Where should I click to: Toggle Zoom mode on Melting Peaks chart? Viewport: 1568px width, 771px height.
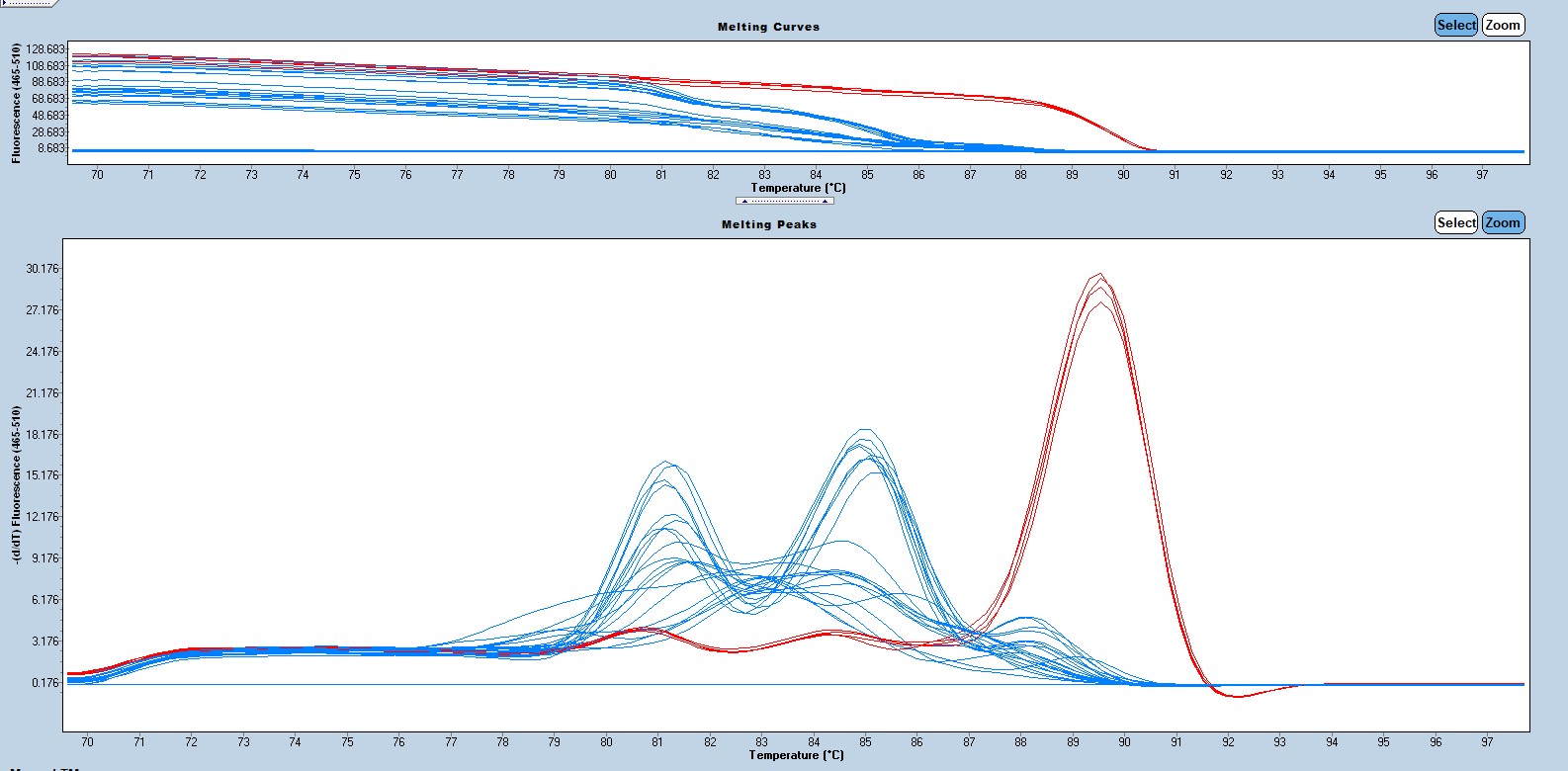point(1503,223)
